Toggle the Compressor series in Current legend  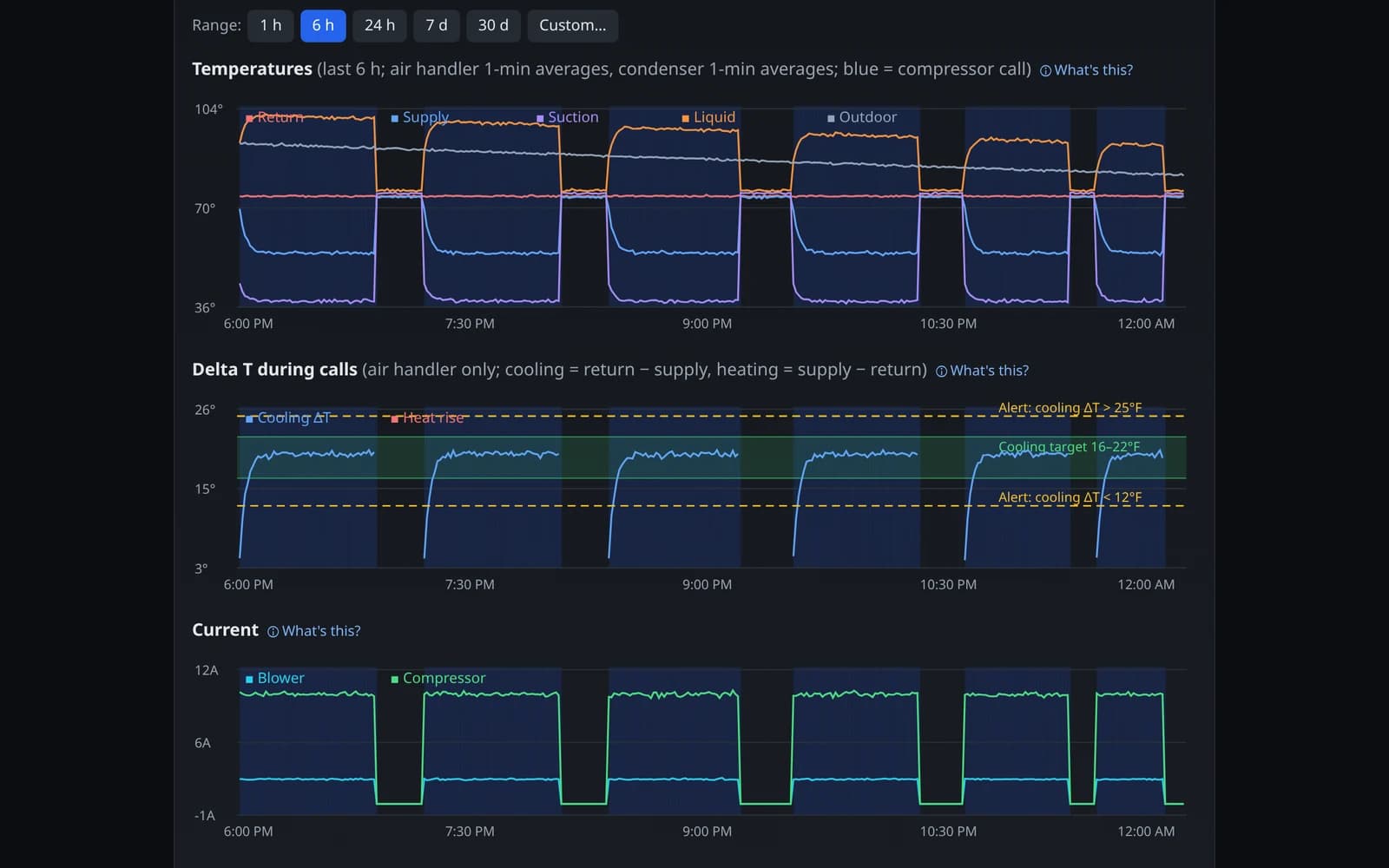[438, 678]
